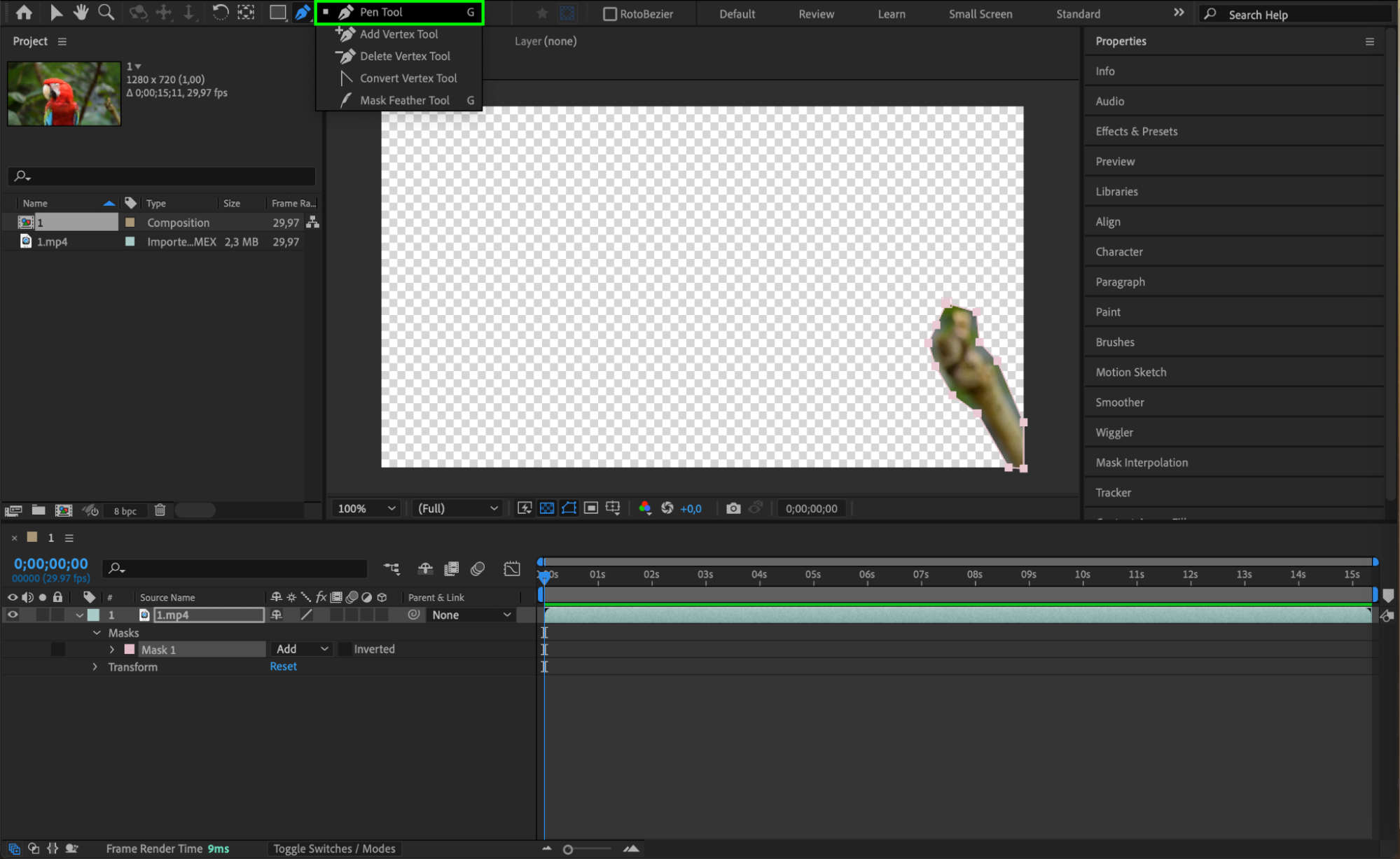Click Toggle Switches / Modes button

pos(334,848)
